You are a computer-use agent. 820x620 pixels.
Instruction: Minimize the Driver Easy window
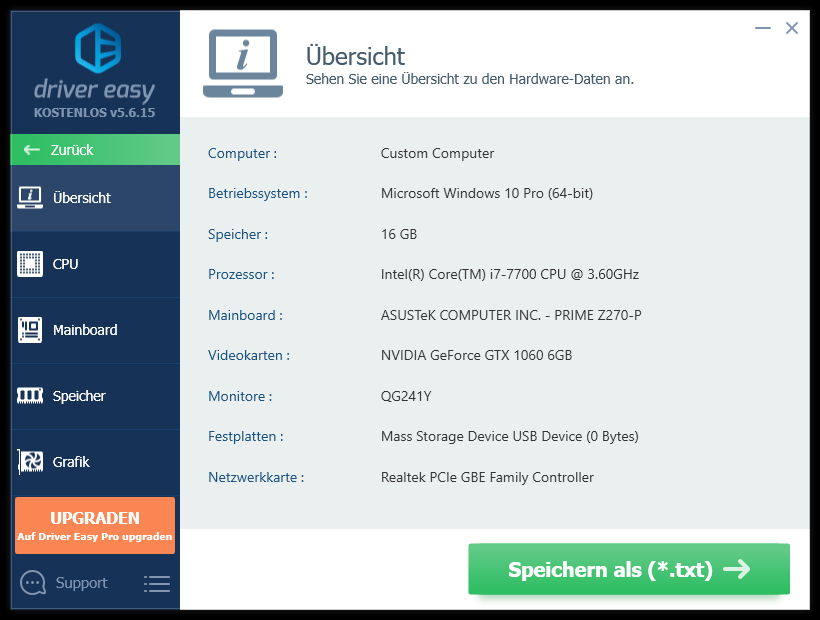[x=763, y=28]
